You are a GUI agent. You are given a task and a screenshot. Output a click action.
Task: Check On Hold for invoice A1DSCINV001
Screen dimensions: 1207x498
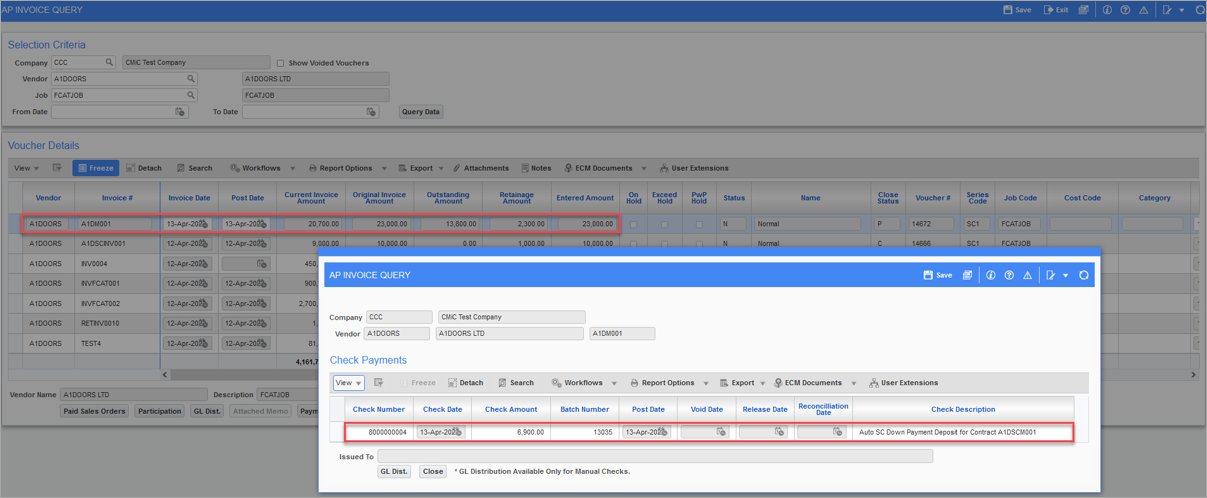tap(634, 243)
